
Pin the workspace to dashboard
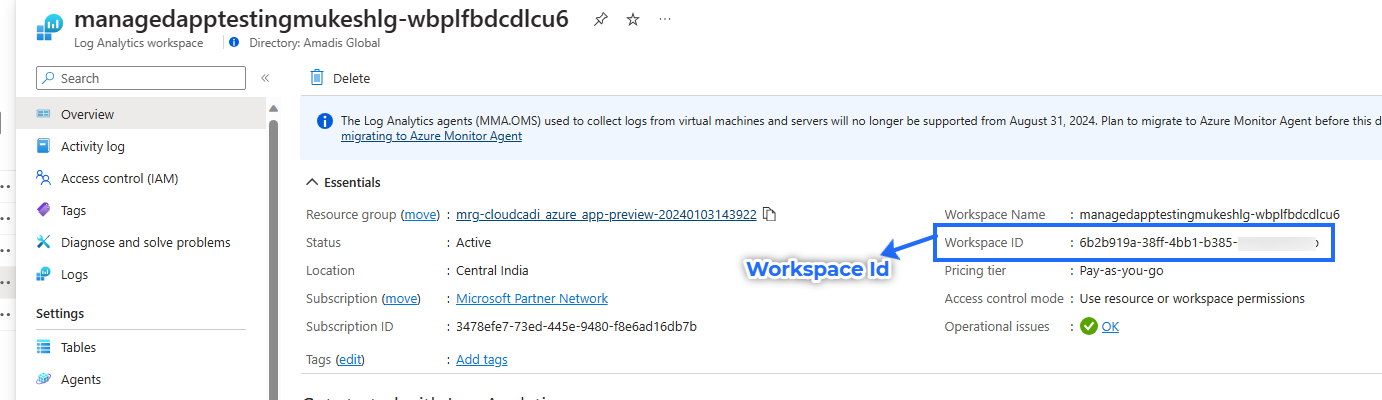(x=600, y=20)
